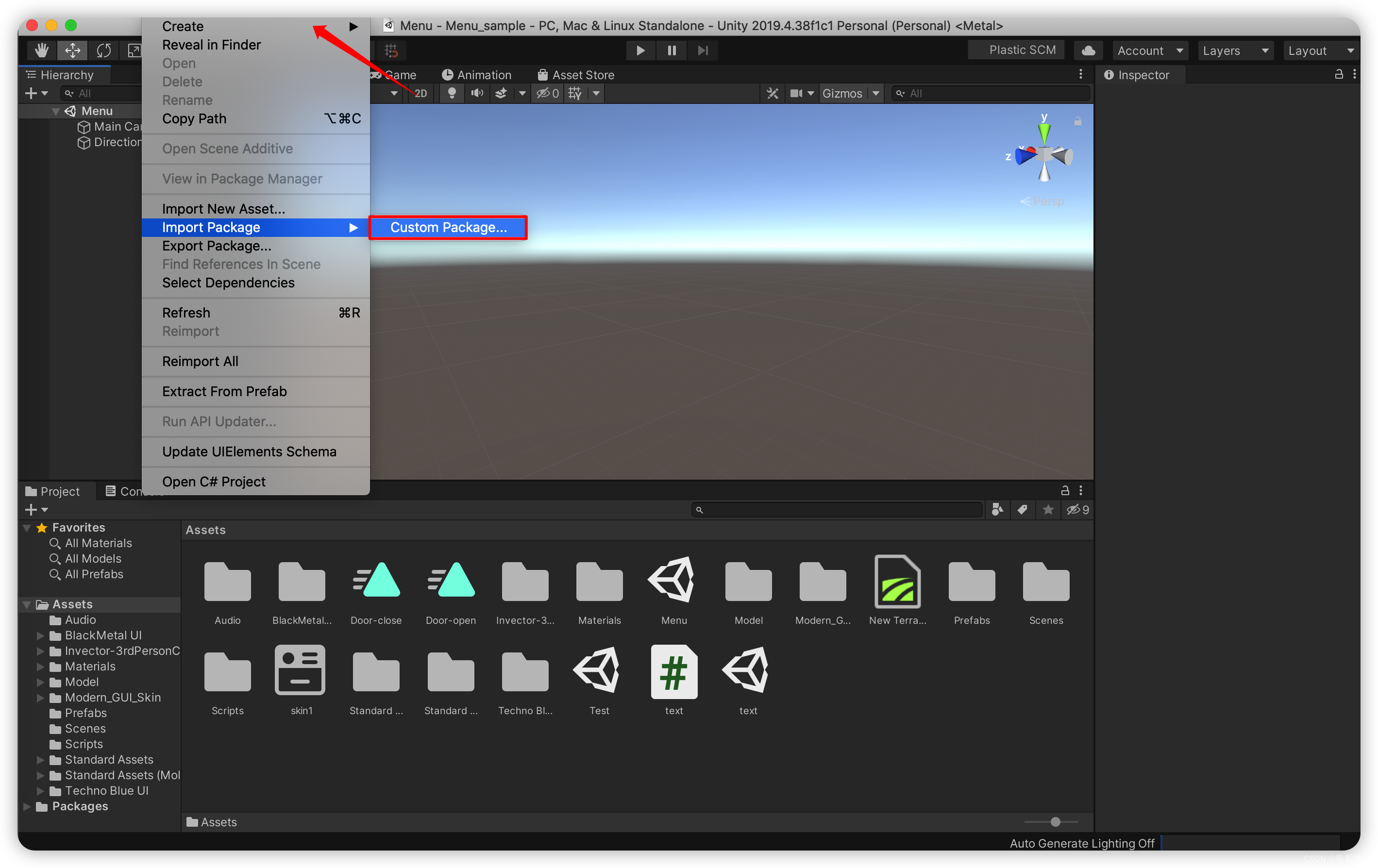Screen dimensions: 1378x868
Task: Mute audio in the Scene view toolbar
Action: tap(477, 93)
